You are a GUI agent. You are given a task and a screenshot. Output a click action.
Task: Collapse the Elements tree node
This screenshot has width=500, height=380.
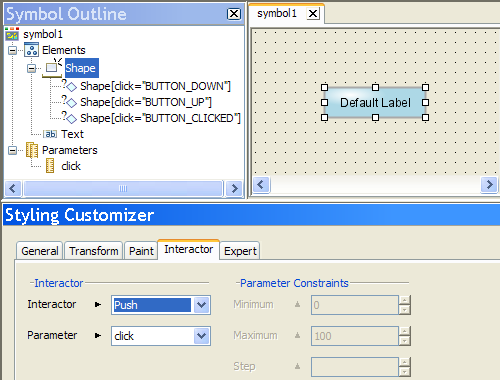(12, 50)
